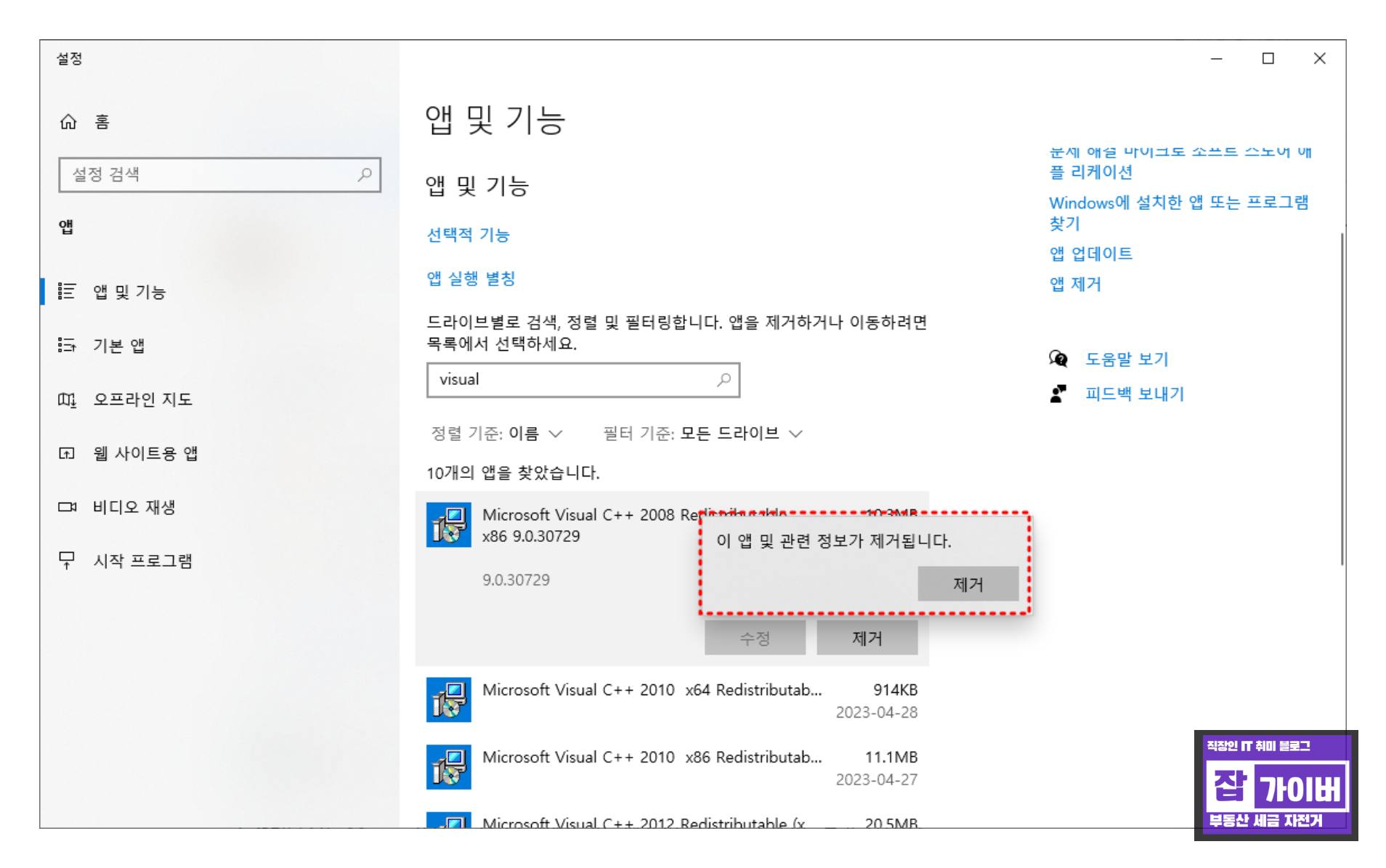Open 웹 사이트용 앱 in the sidebar
The image size is (1386, 868).
point(145,453)
